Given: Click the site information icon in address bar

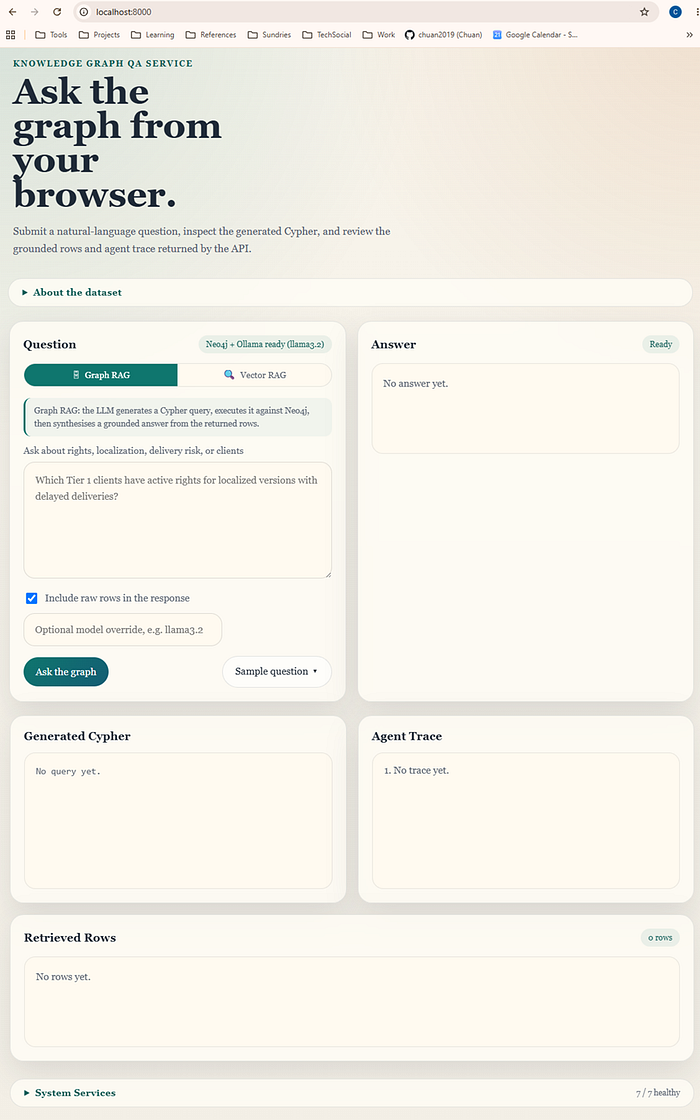Looking at the screenshot, I should click(84, 12).
